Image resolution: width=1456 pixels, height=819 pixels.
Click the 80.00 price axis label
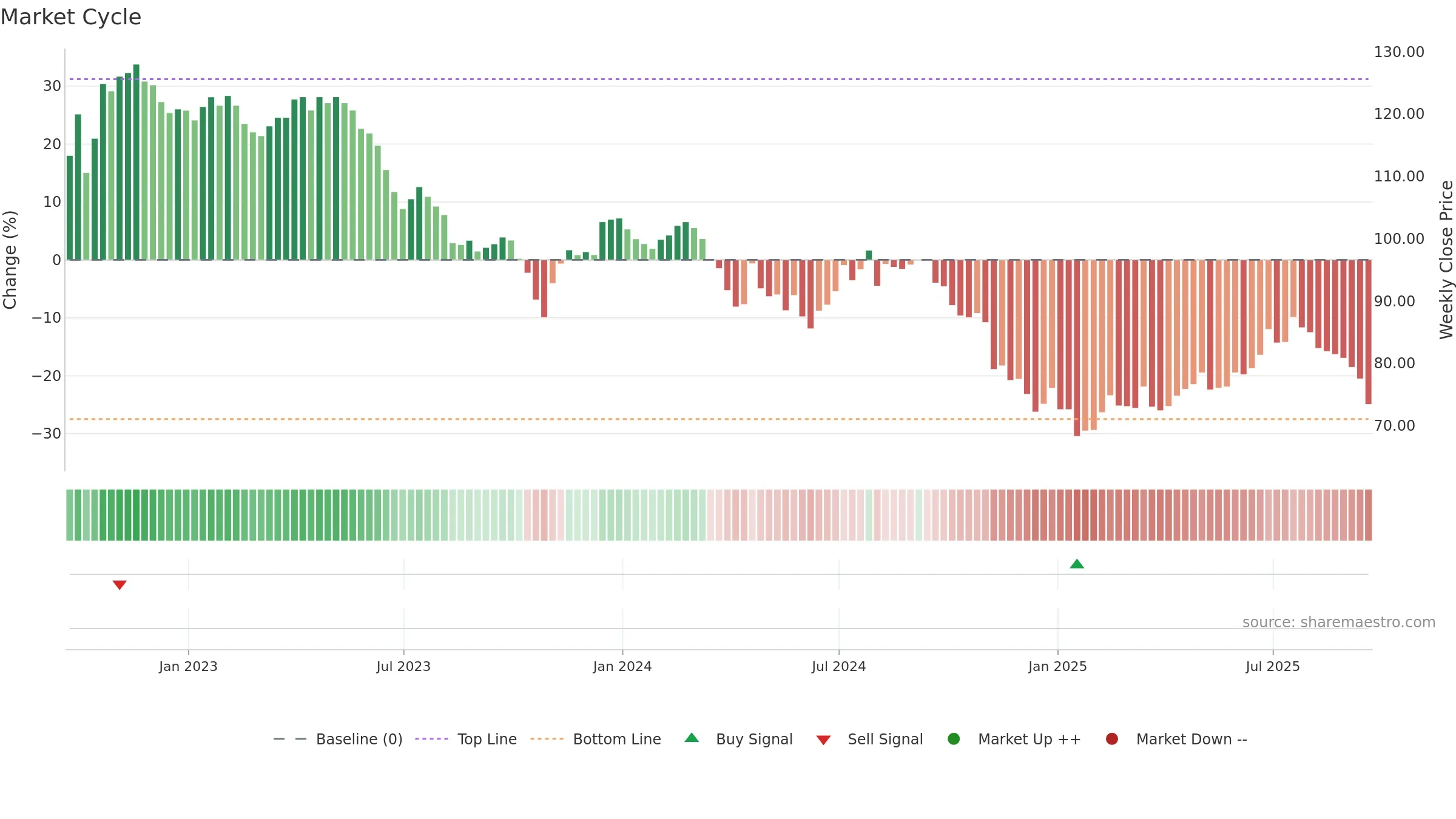pos(1395,363)
